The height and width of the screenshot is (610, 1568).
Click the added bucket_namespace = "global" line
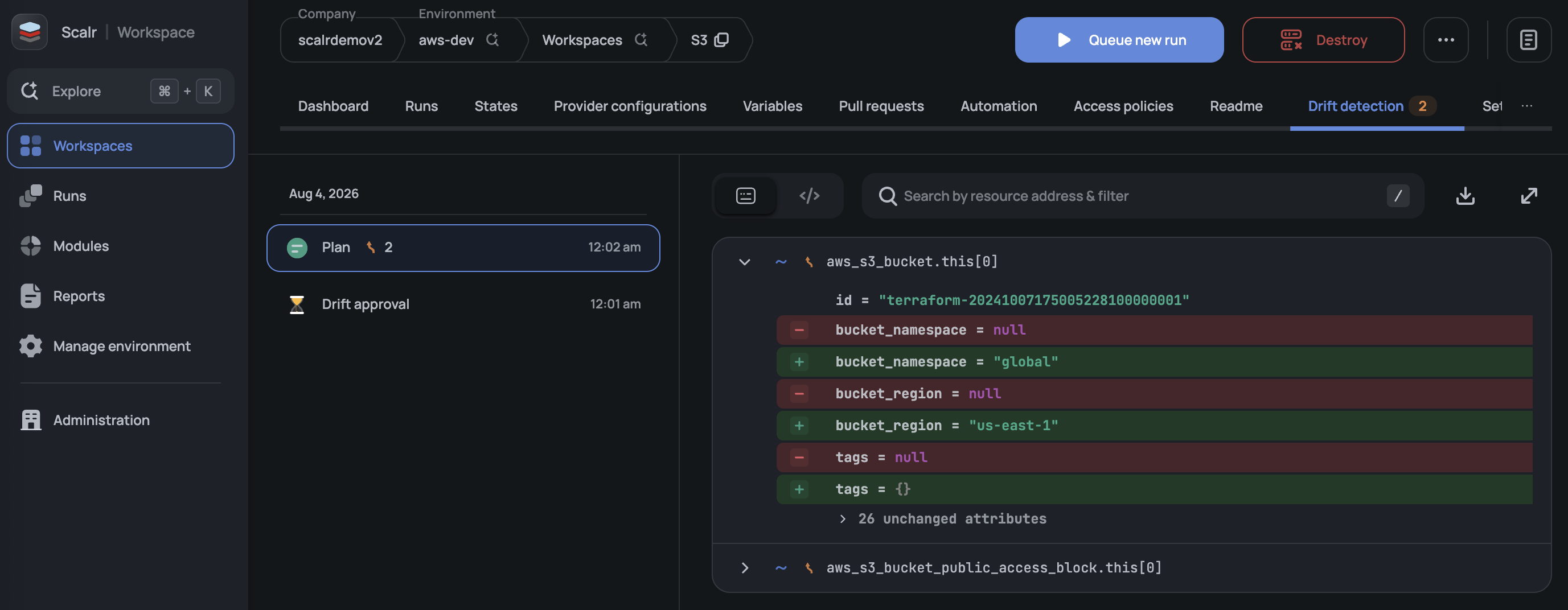coord(1154,362)
